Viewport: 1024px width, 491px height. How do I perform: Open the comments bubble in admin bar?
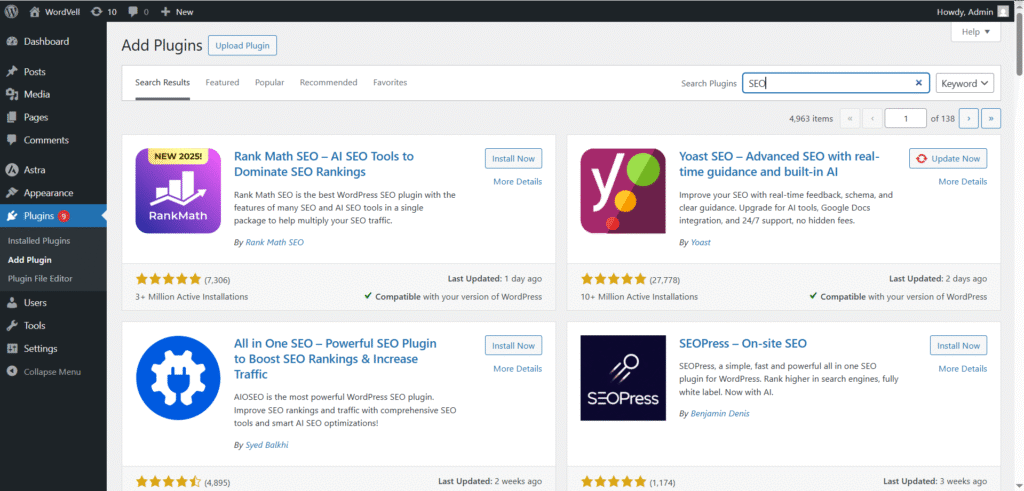click(133, 11)
